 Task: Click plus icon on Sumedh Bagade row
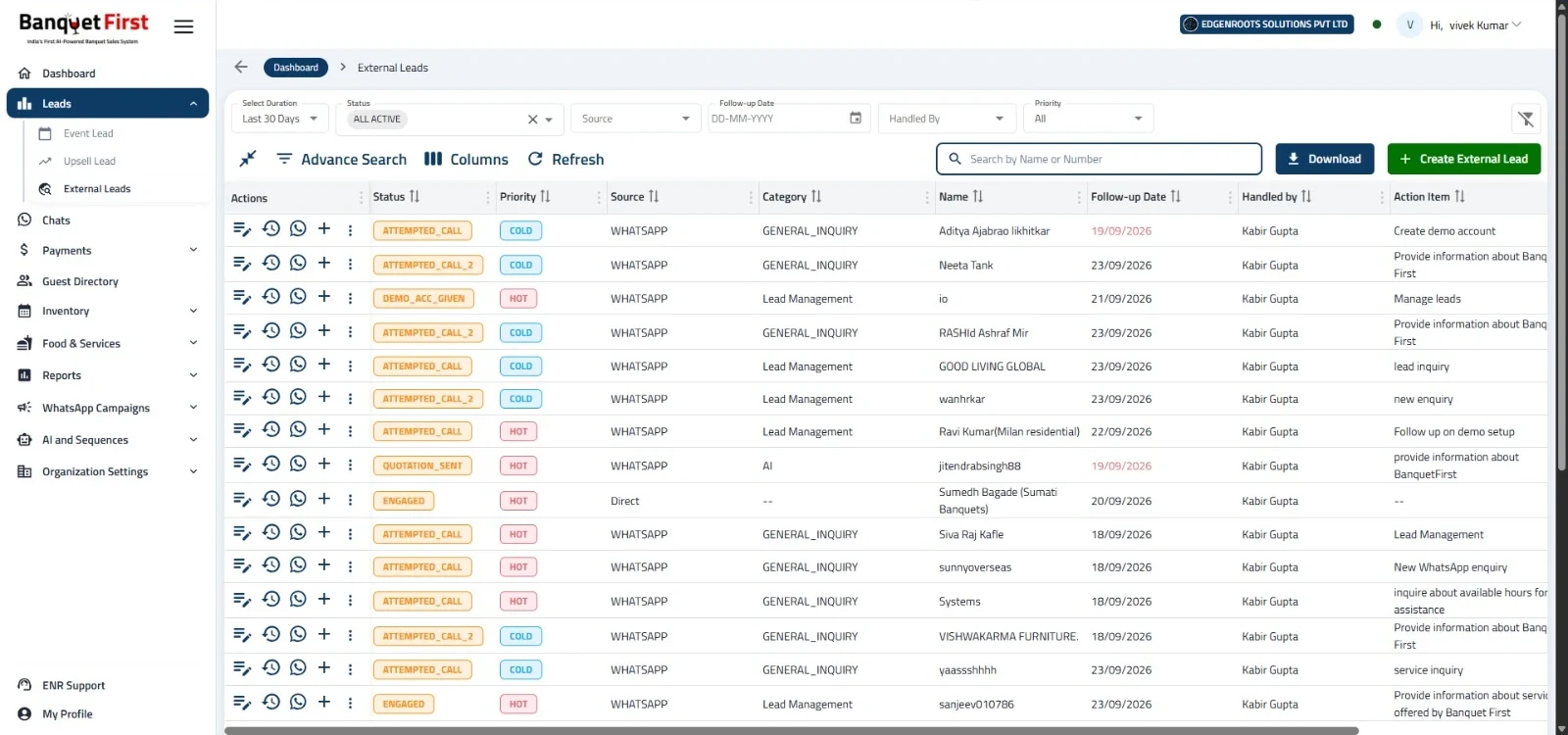coord(324,499)
